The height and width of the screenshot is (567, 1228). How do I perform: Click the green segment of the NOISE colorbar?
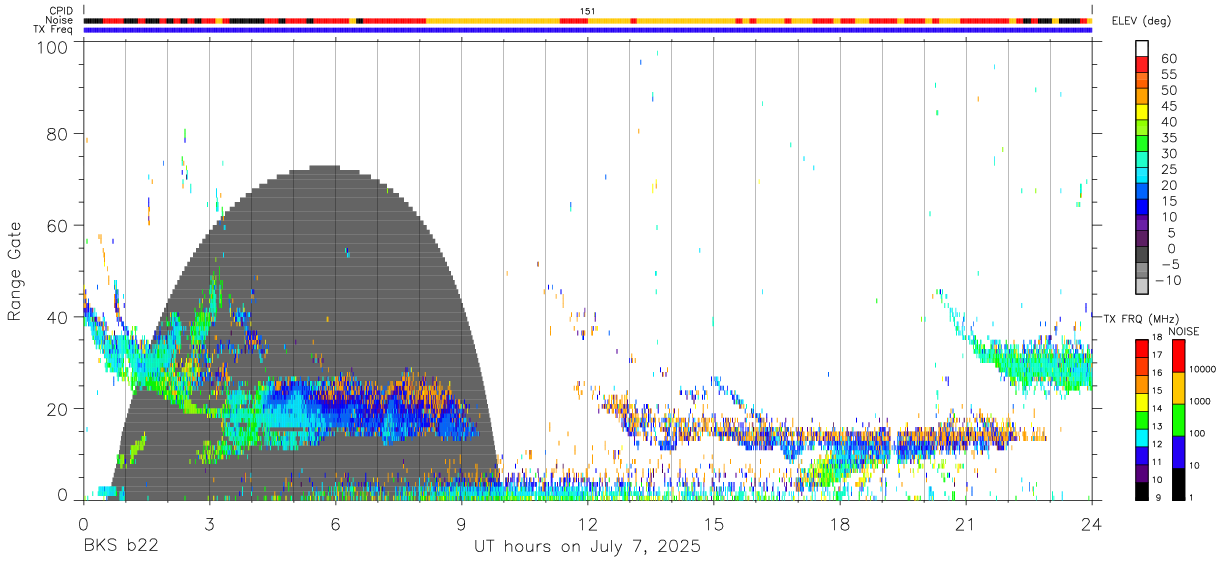click(1179, 419)
